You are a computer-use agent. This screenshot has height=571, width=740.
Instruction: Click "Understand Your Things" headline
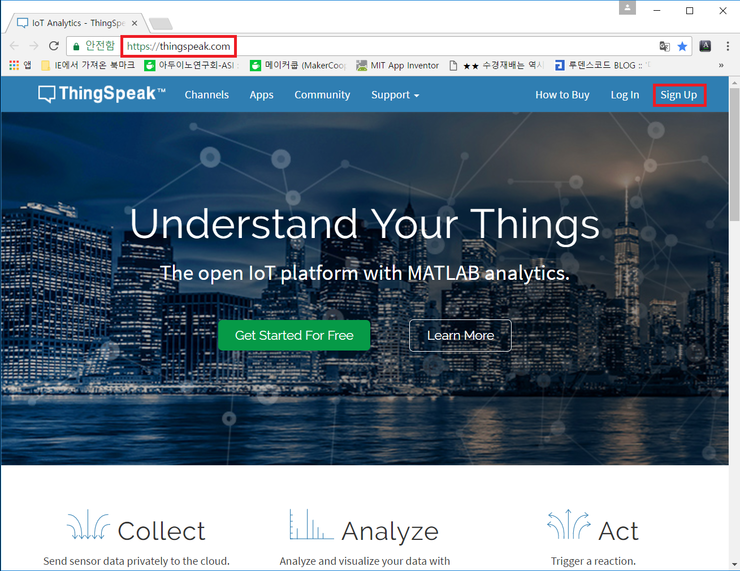[365, 225]
